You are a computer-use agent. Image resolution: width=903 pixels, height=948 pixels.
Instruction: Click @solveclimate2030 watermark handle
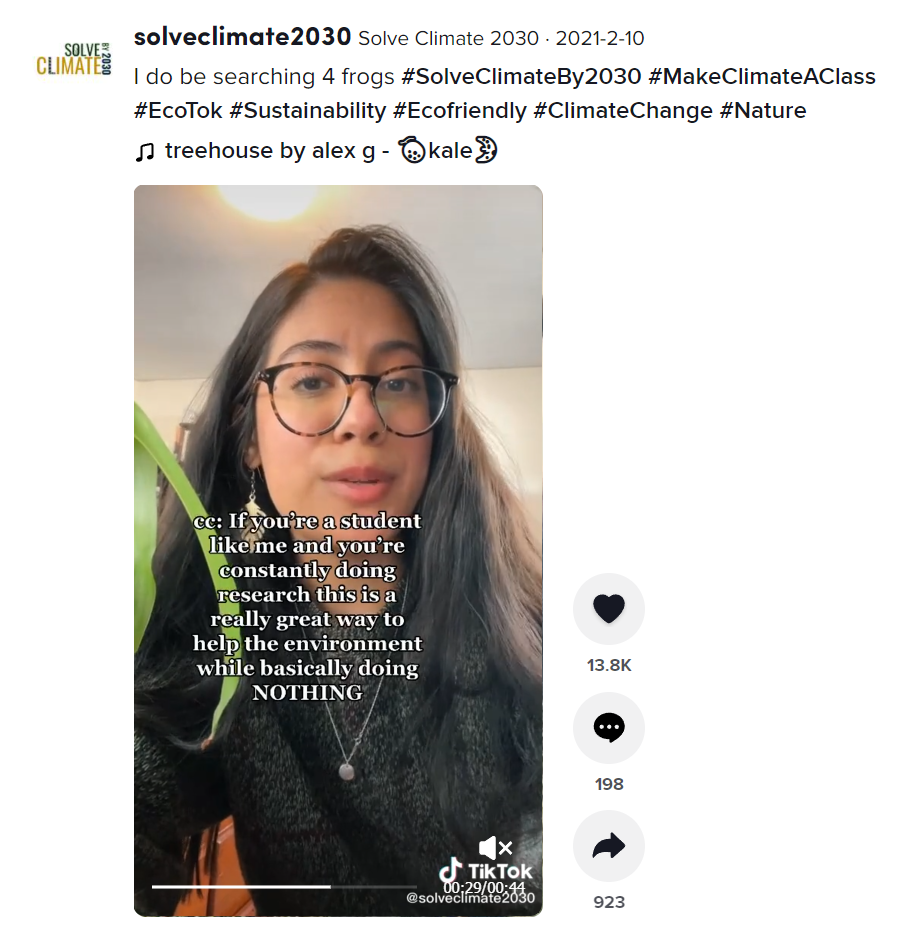pyautogui.click(x=470, y=898)
